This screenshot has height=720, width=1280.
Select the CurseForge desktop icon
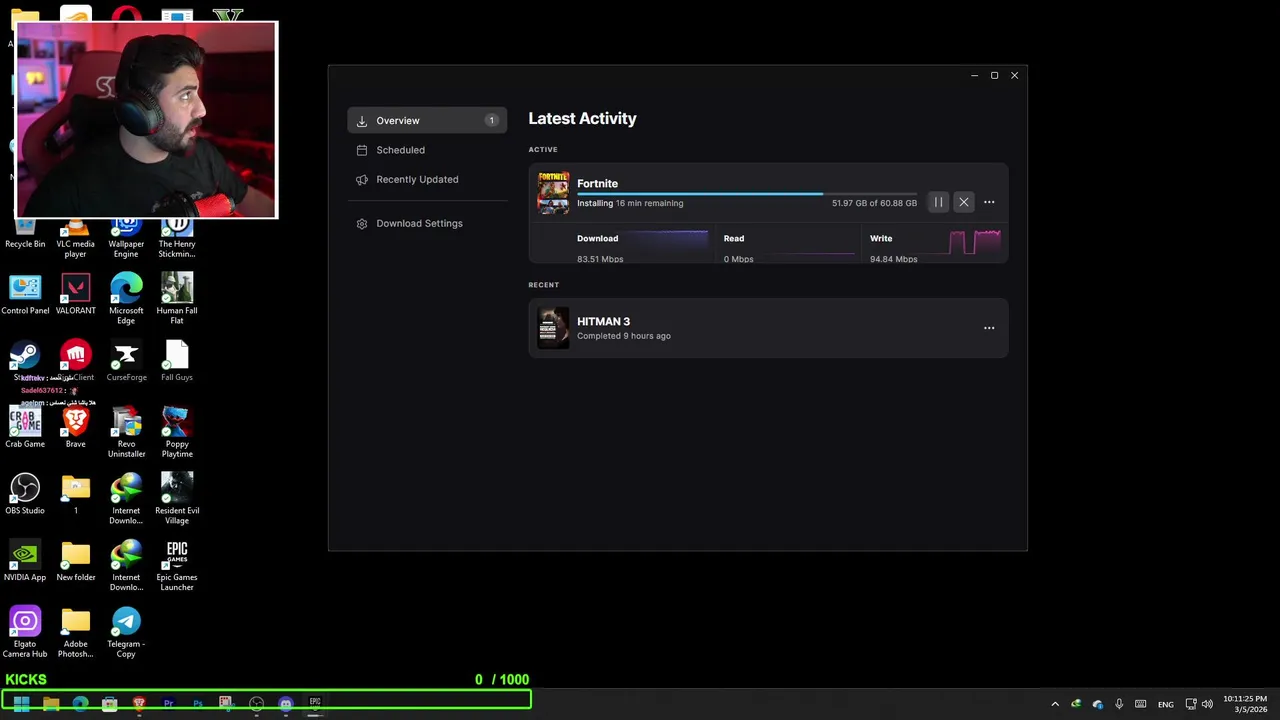click(126, 361)
